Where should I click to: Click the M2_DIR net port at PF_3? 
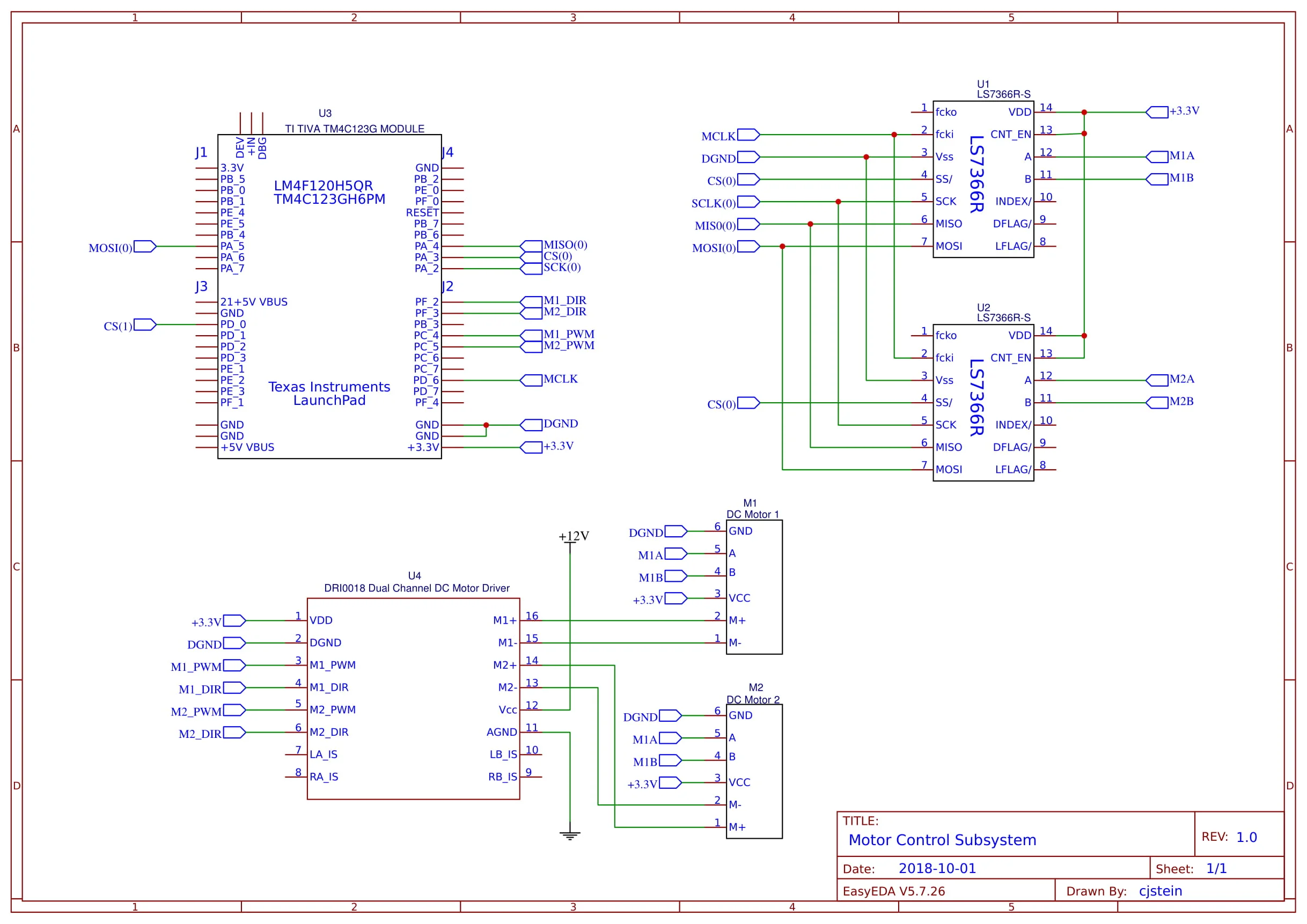click(x=553, y=312)
